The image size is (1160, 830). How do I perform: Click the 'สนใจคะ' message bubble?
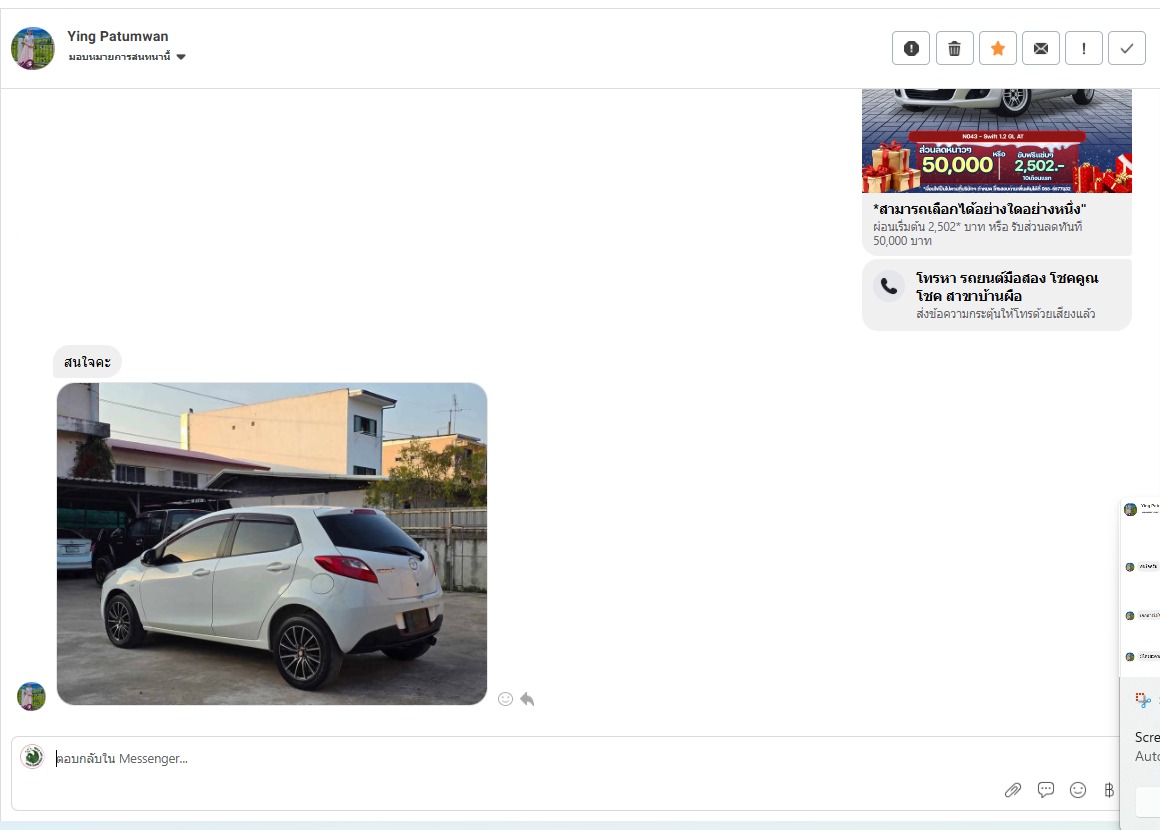(87, 362)
